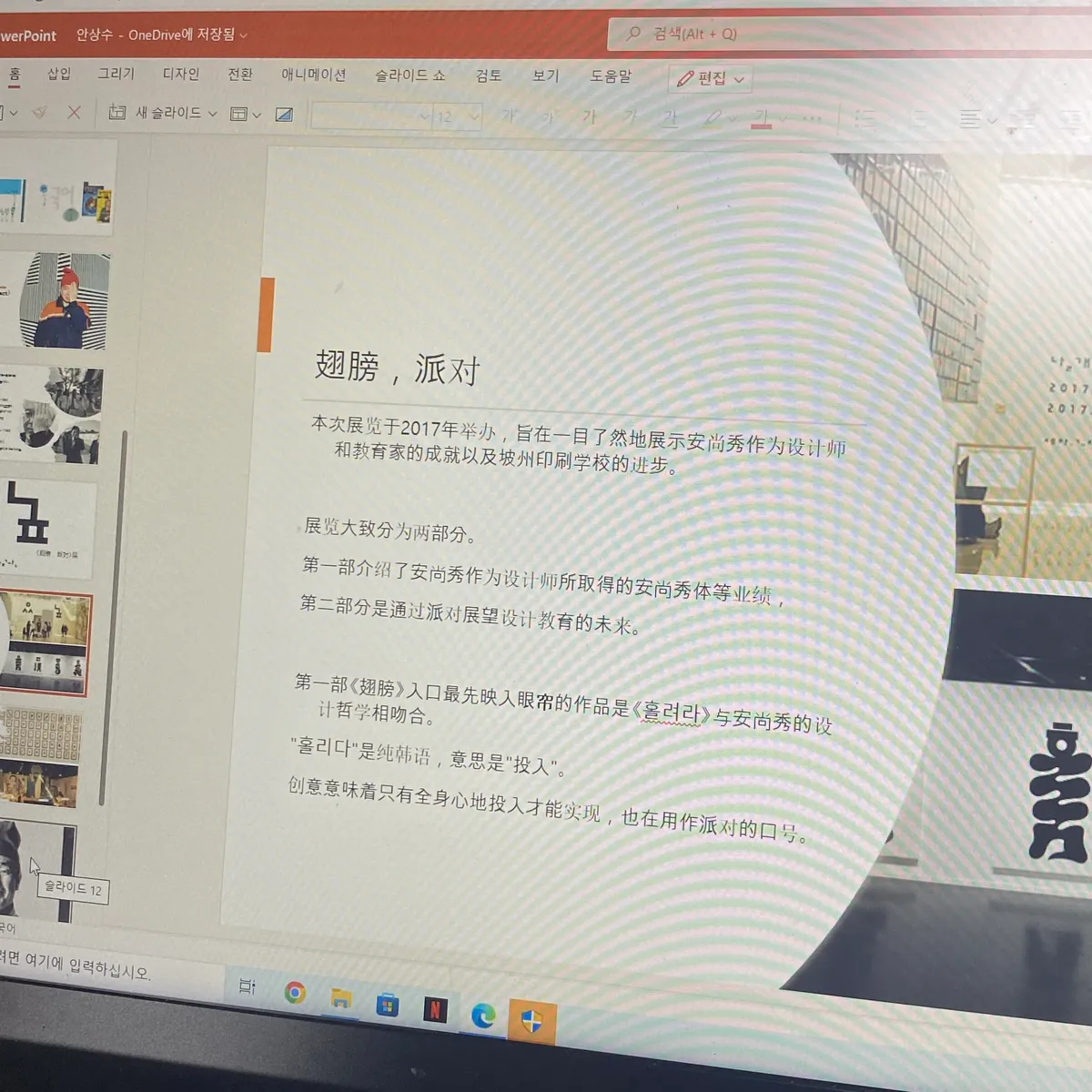Click the text alignment icon
This screenshot has width=1092, height=1092.
971,118
